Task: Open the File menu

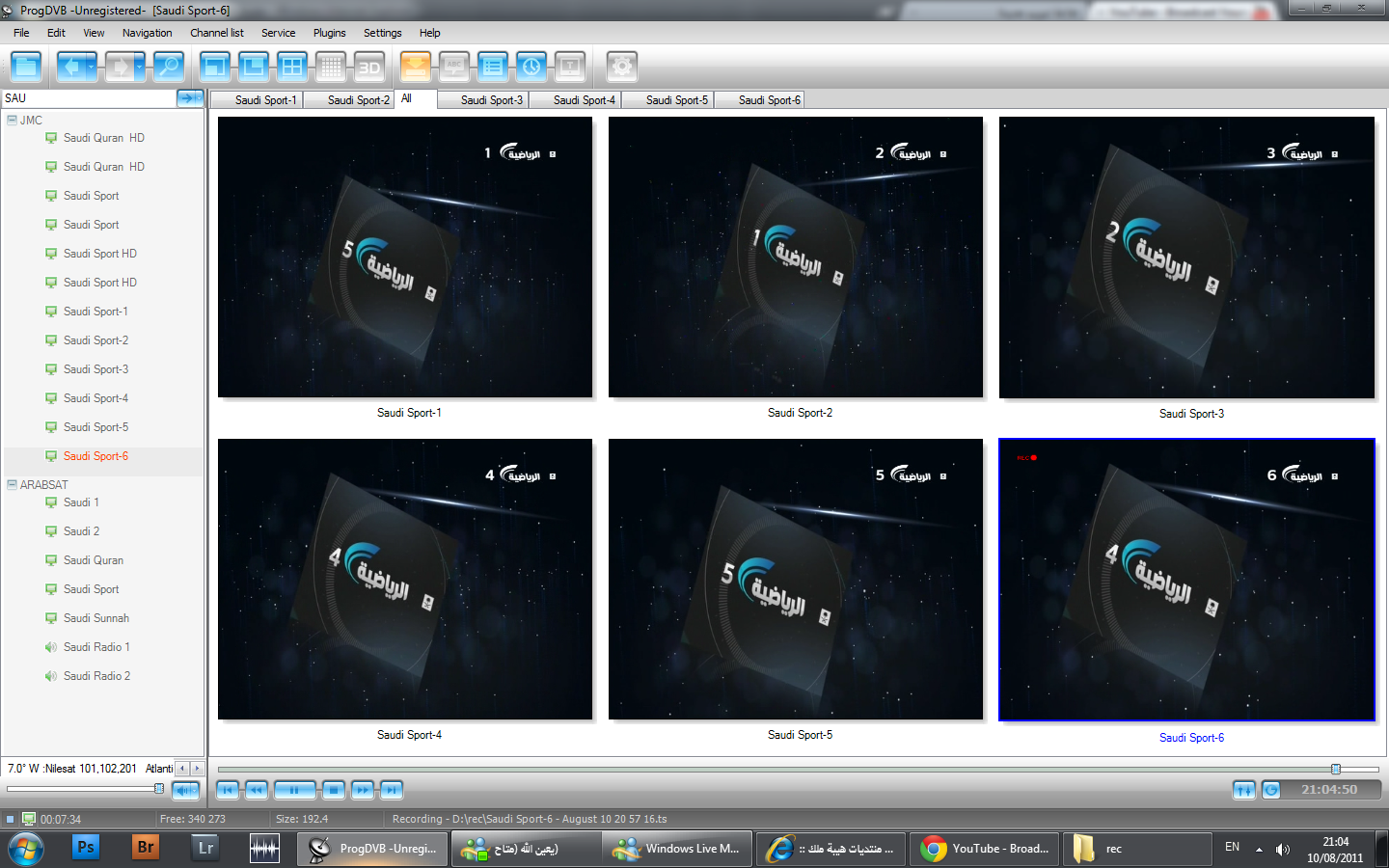Action: (x=21, y=33)
